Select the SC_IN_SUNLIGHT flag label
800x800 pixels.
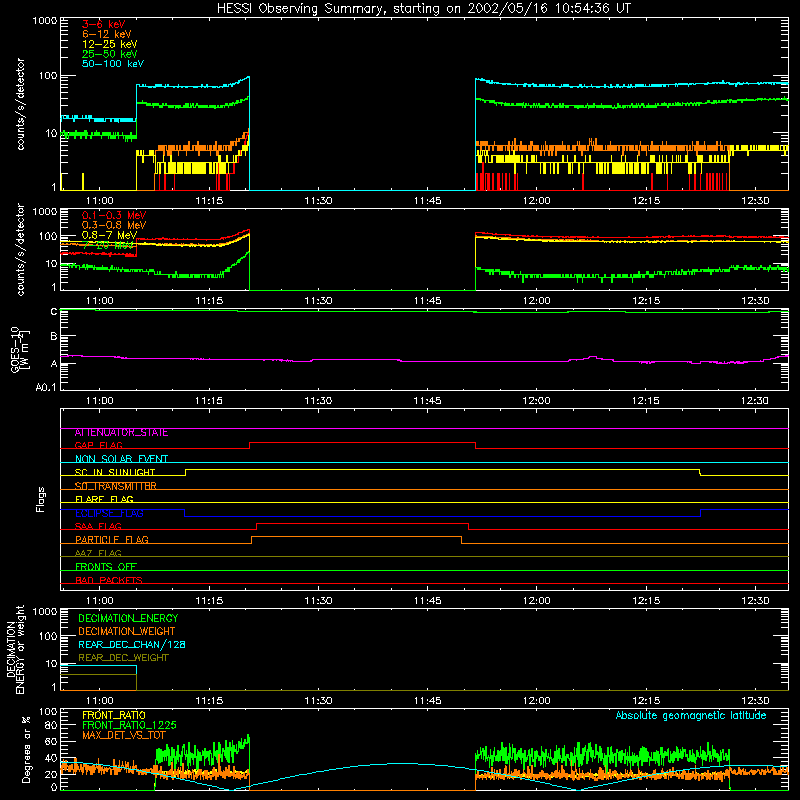115,472
